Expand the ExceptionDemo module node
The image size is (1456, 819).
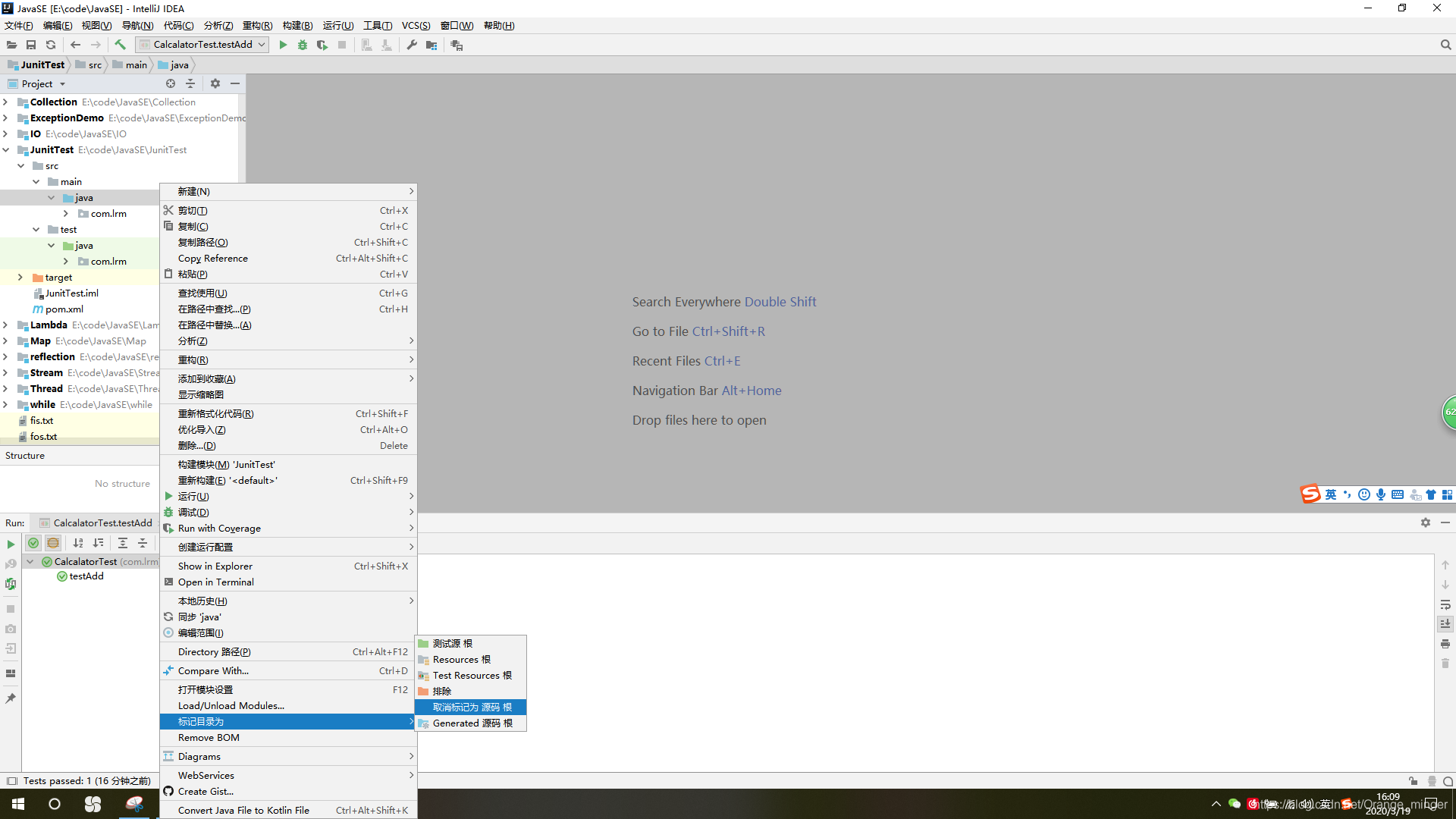(x=6, y=118)
